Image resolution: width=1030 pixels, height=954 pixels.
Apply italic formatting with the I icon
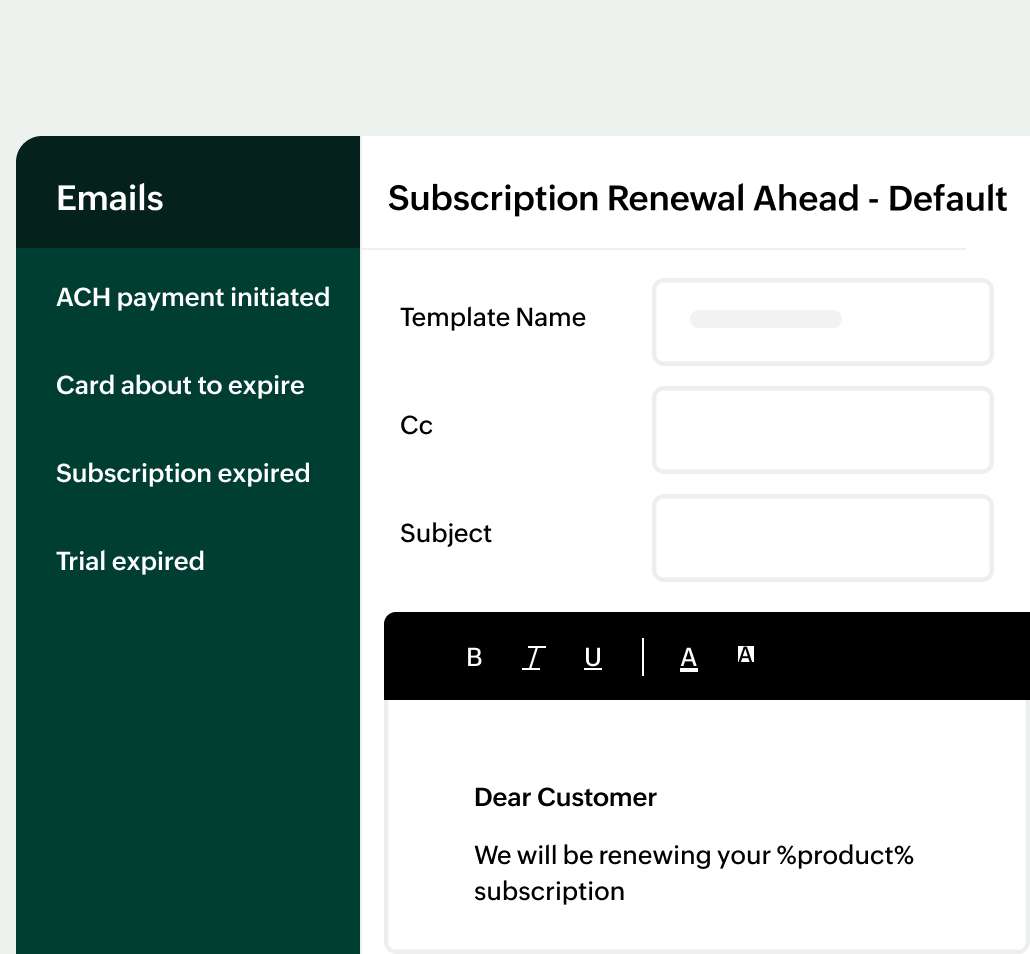click(x=533, y=657)
